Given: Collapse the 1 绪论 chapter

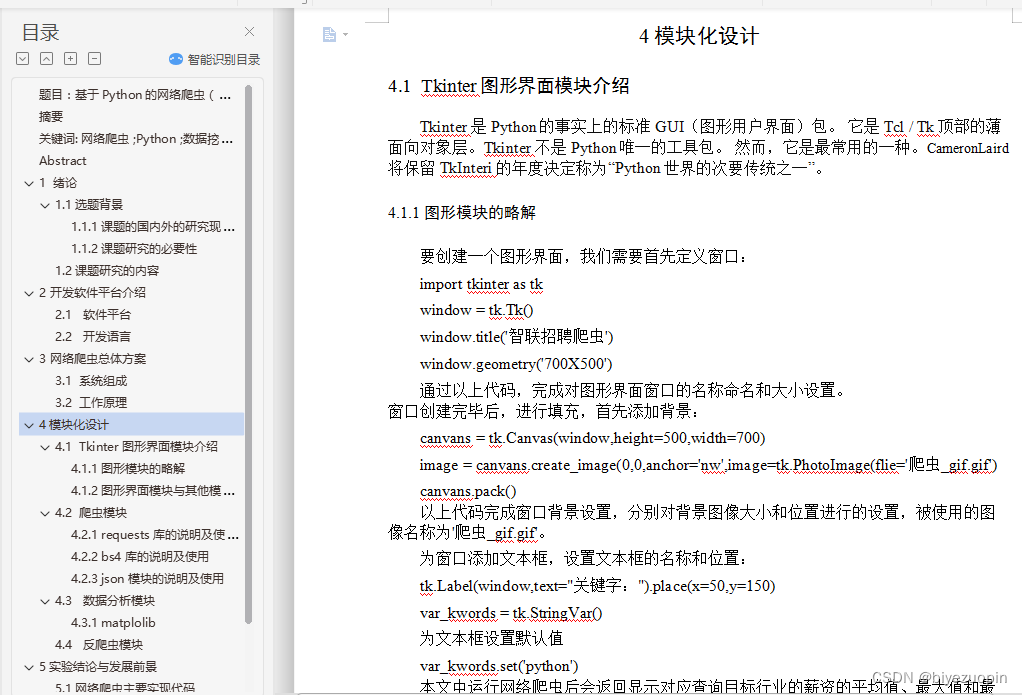Looking at the screenshot, I should coord(29,183).
